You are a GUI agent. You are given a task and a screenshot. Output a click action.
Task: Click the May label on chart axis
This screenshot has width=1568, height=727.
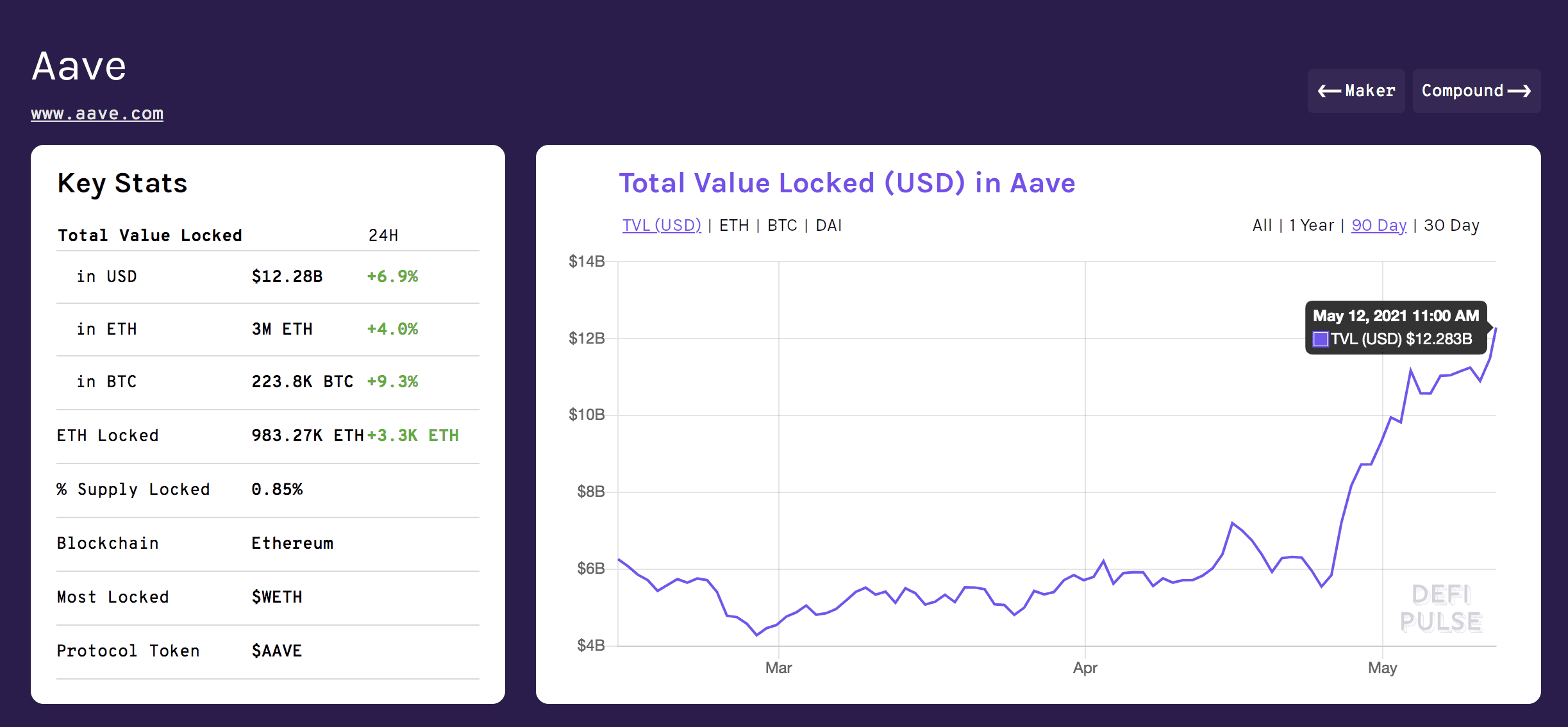click(x=1382, y=668)
